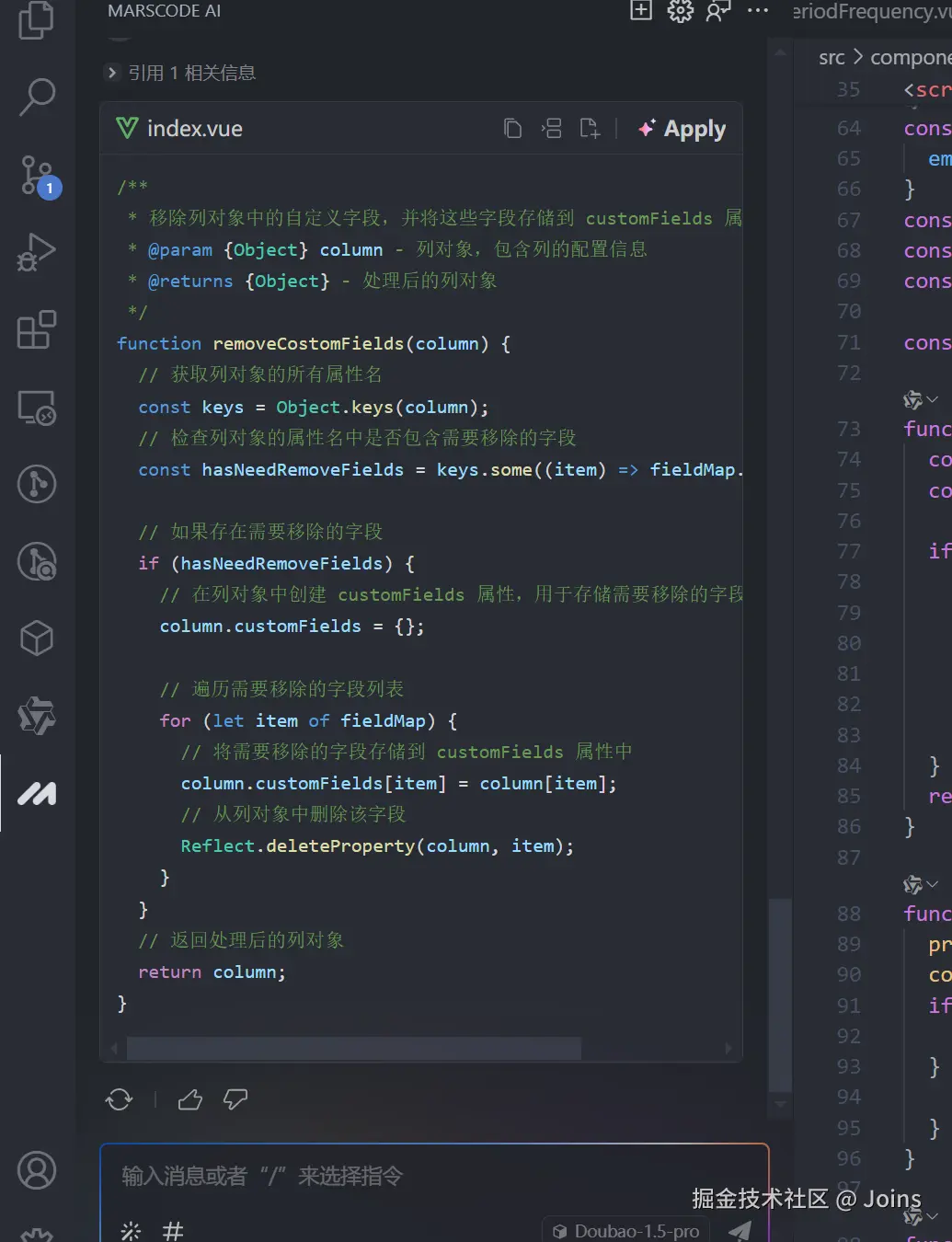Image resolution: width=952 pixels, height=1242 pixels.
Task: Click the MARSCODE AI panel title
Action: click(164, 11)
